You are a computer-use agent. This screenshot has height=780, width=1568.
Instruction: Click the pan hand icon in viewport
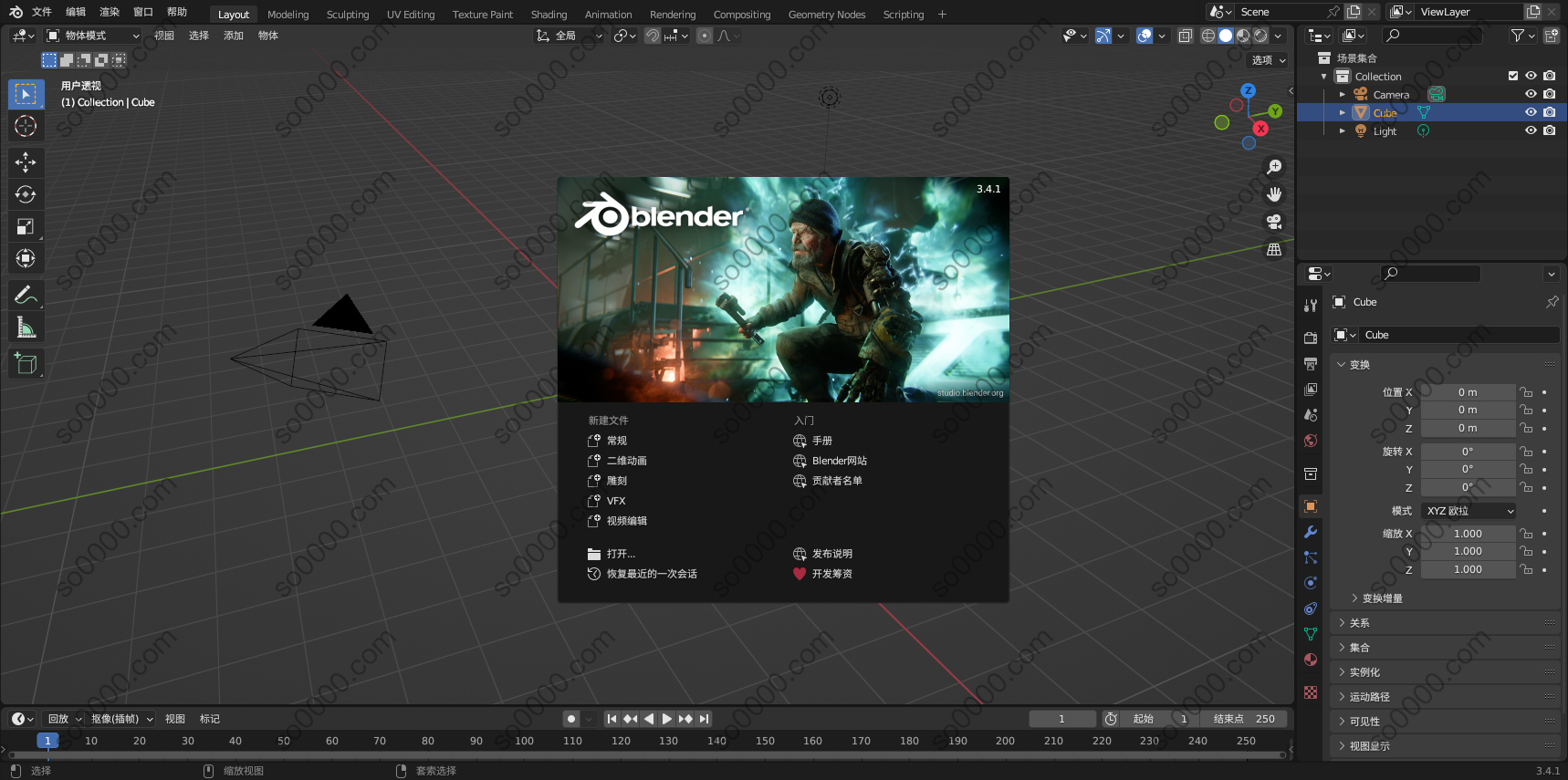click(1274, 194)
